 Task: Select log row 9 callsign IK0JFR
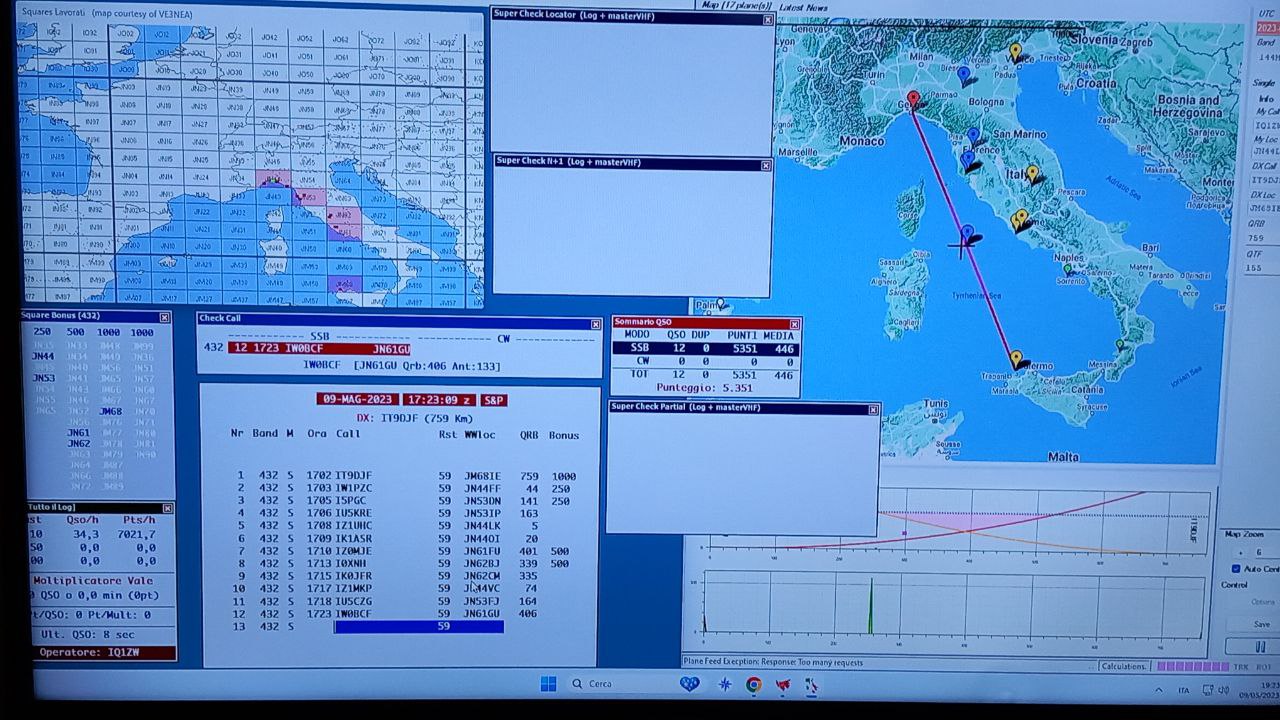[x=353, y=576]
